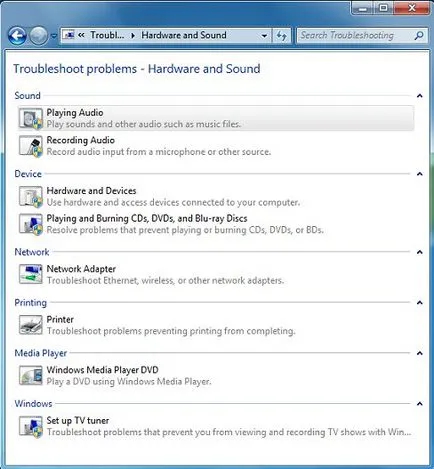
Task: Click the Troubl... breadcrumb segment
Action: point(107,35)
